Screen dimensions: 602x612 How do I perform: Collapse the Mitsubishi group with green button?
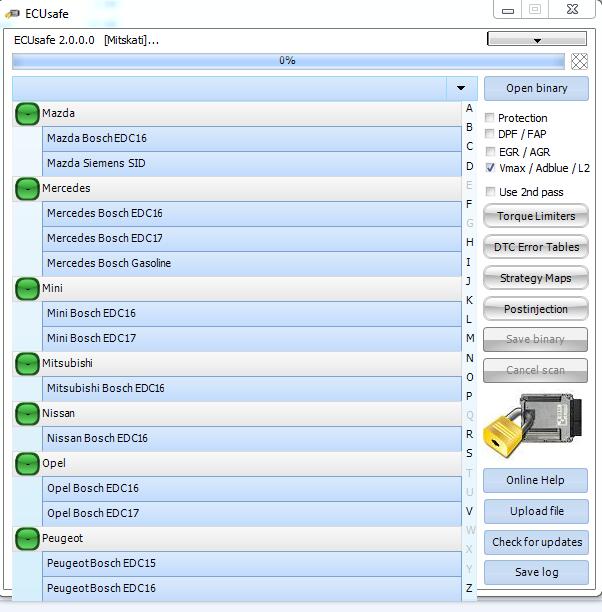tap(27, 364)
